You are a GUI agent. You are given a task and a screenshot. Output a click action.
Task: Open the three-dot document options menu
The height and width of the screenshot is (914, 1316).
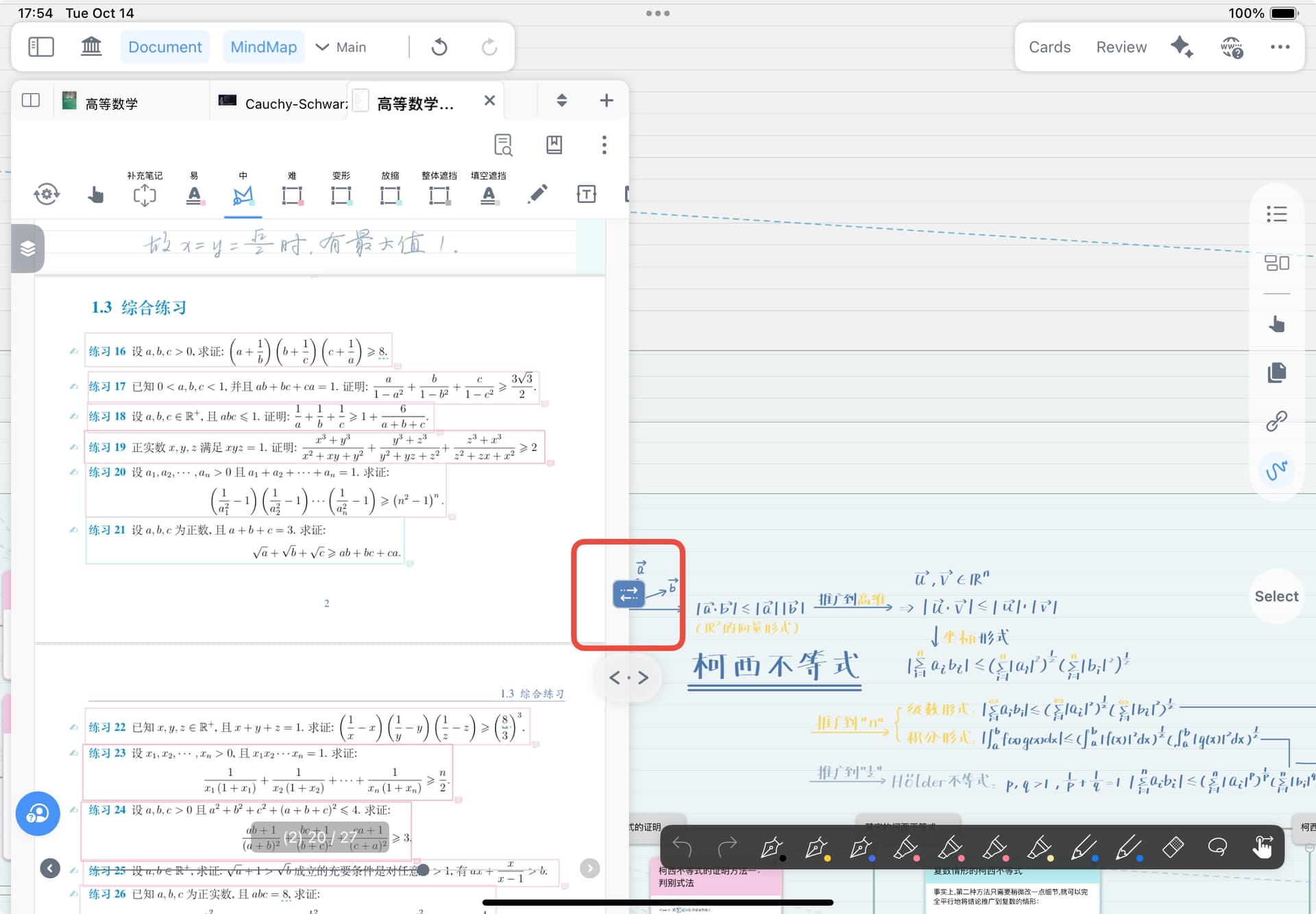(x=604, y=145)
